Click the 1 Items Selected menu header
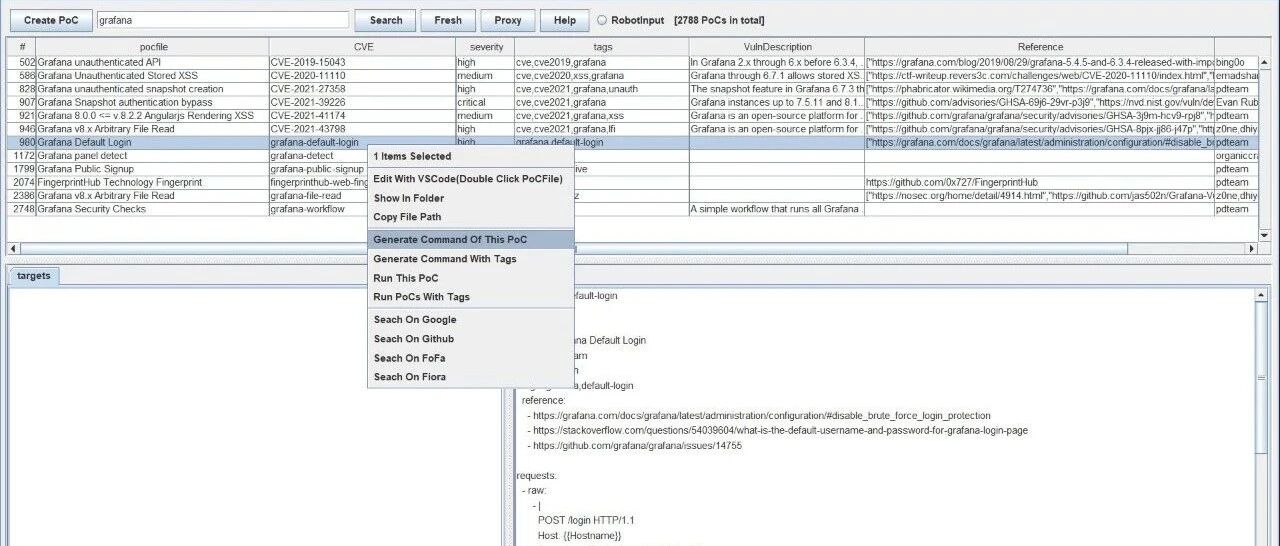Viewport: 1280px width, 546px height. (x=470, y=156)
